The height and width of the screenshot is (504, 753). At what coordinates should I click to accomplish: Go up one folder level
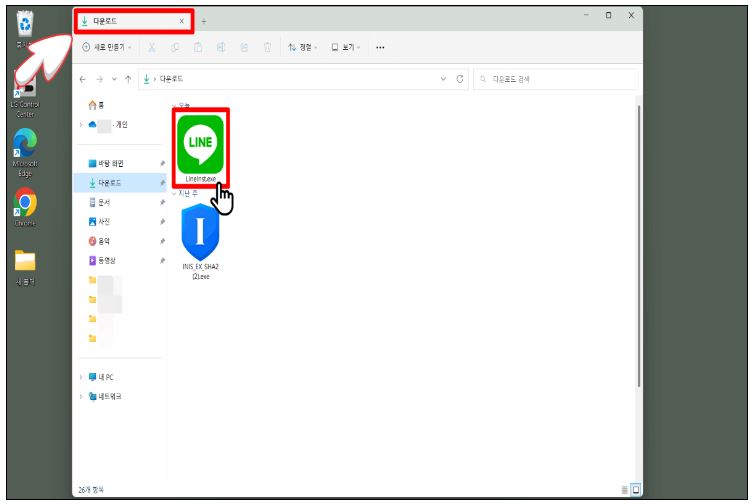click(128, 79)
